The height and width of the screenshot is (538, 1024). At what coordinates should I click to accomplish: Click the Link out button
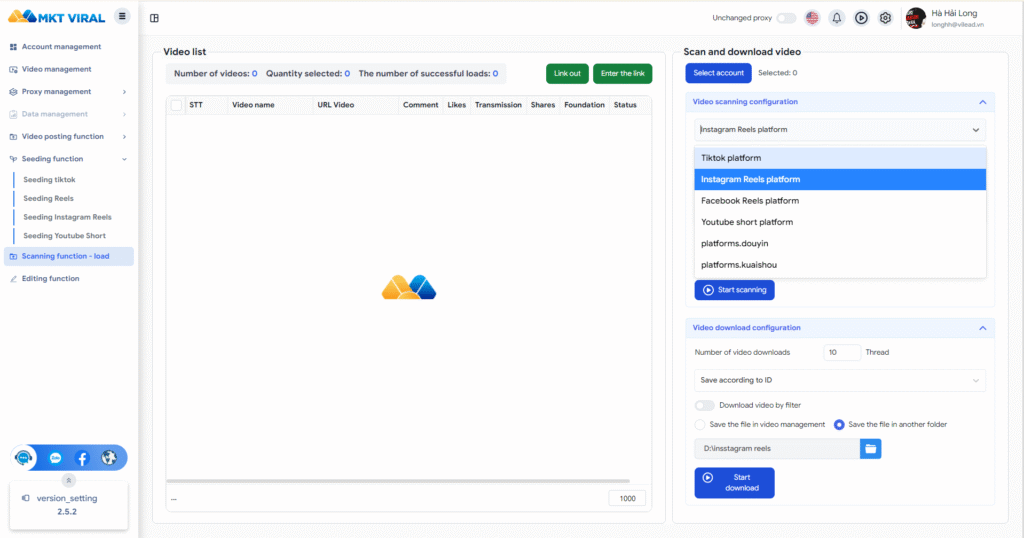tap(567, 74)
